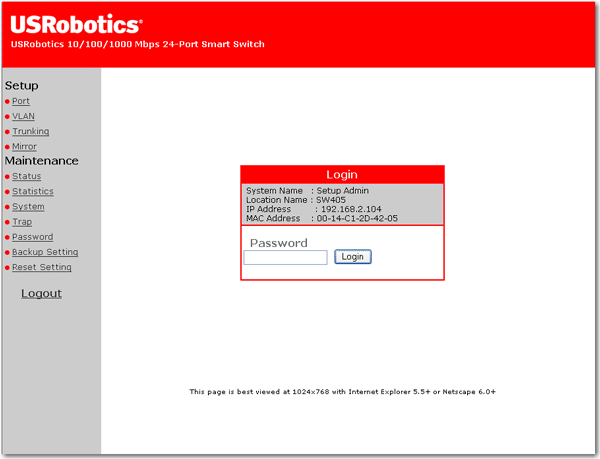600x459 pixels.
Task: Open System maintenance settings
Action: pos(28,207)
